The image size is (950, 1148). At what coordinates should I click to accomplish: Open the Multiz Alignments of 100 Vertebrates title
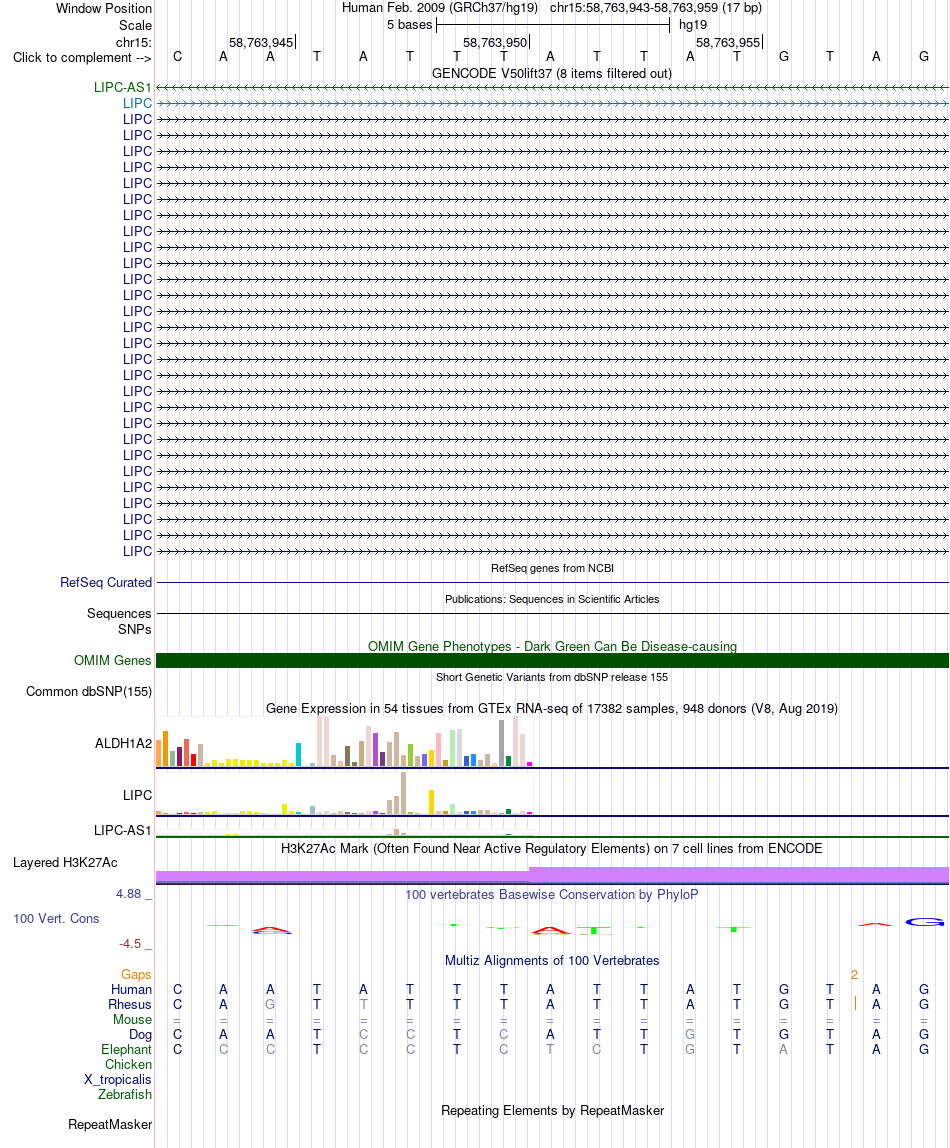tap(552, 961)
